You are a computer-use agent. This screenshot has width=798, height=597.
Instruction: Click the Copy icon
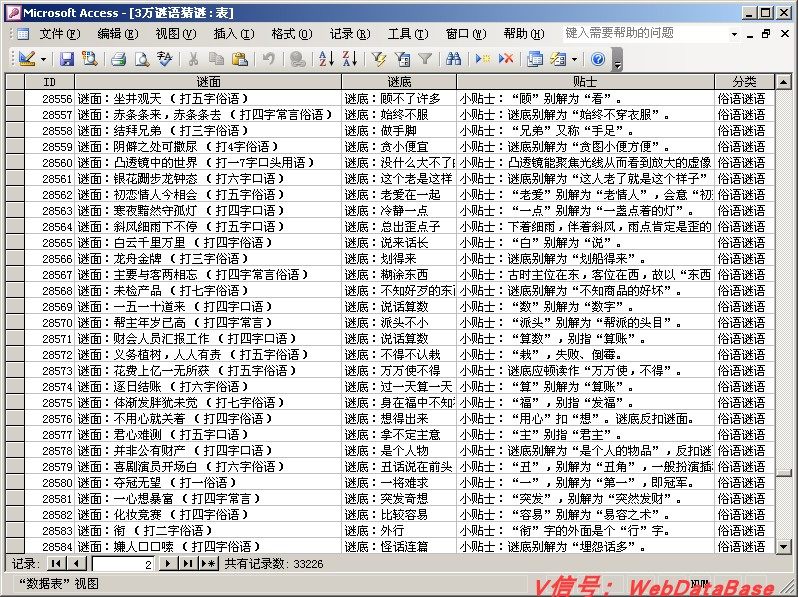tap(216, 59)
